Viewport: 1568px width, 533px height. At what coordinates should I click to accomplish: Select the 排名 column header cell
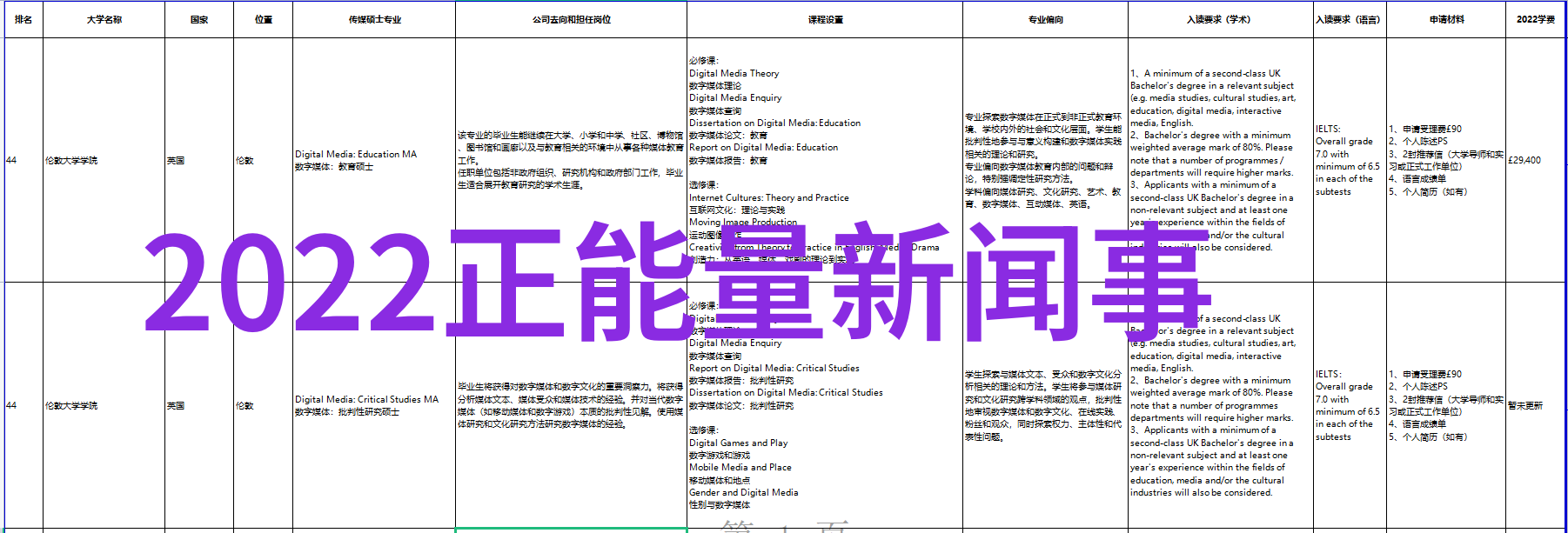coord(23,19)
